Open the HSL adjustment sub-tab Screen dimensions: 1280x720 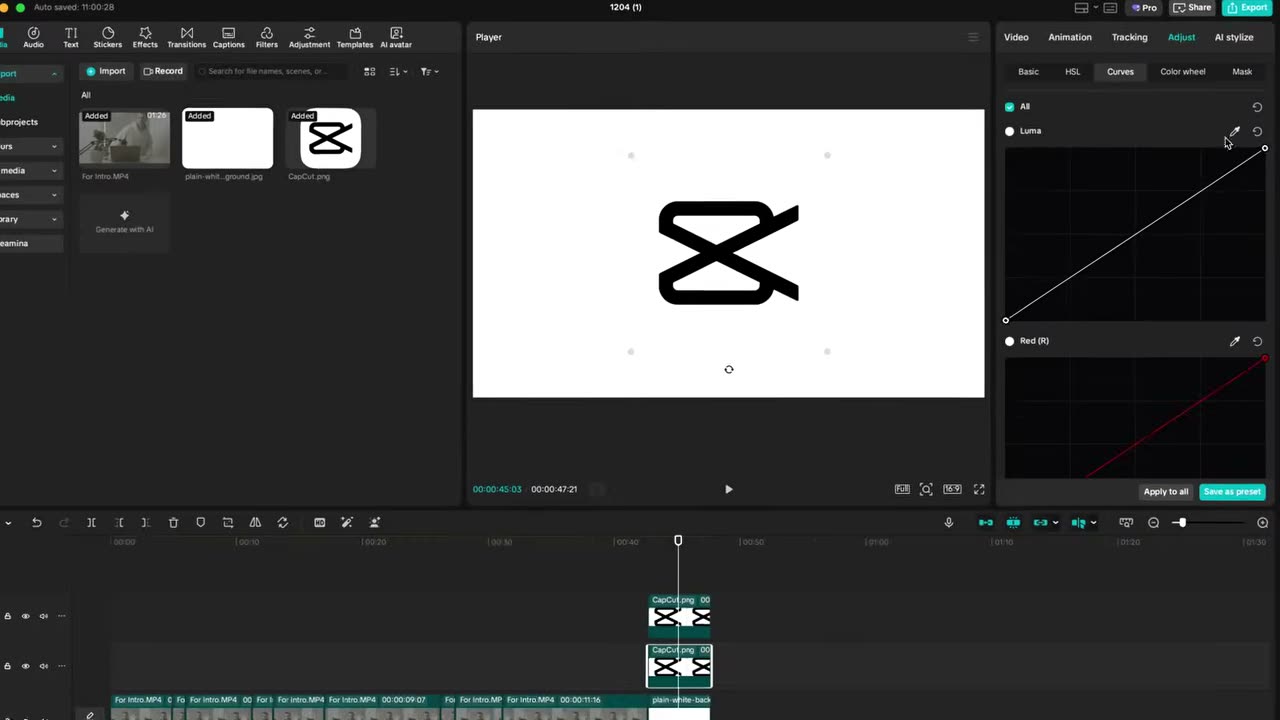tap(1072, 72)
